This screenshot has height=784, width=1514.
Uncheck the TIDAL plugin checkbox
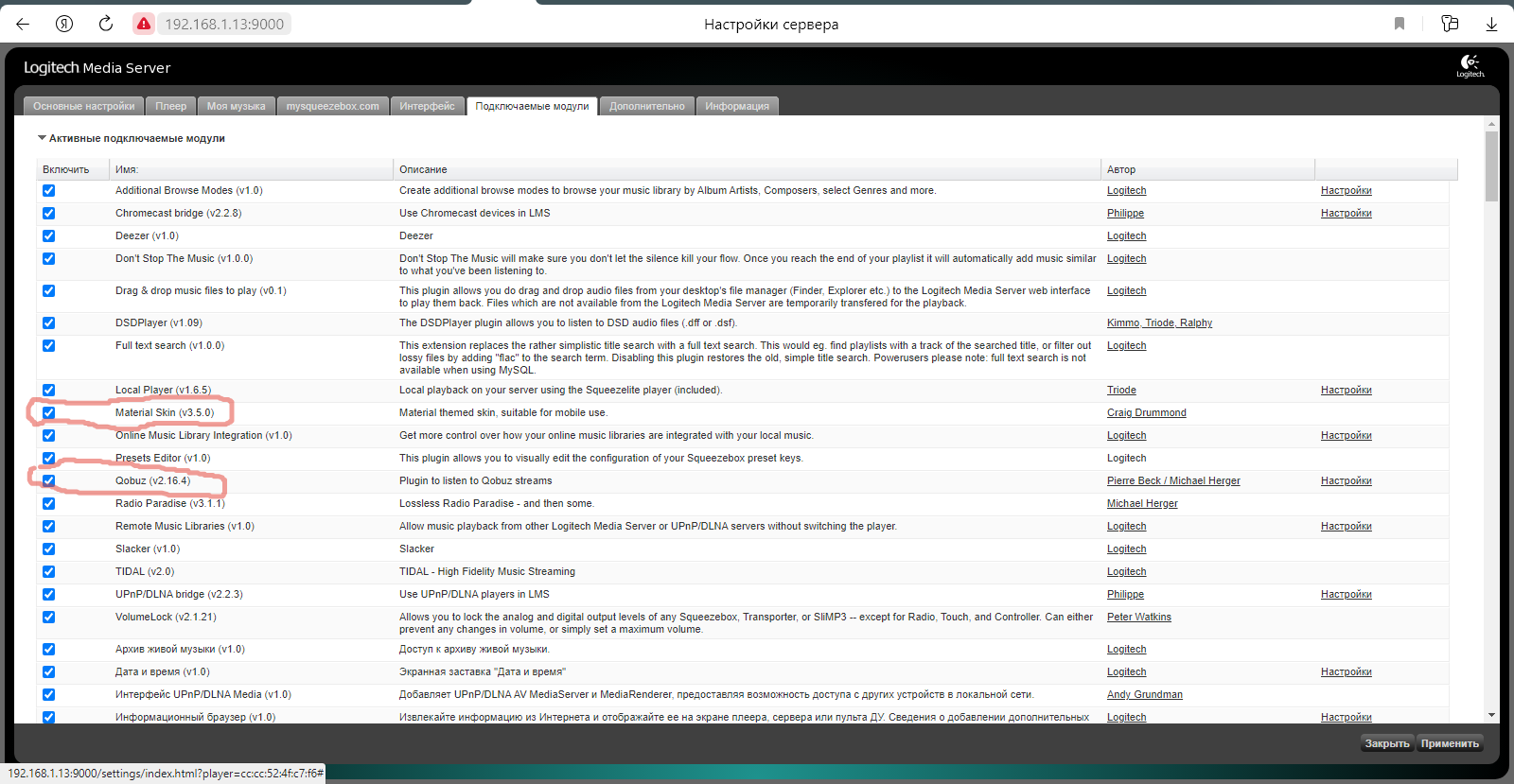48,571
